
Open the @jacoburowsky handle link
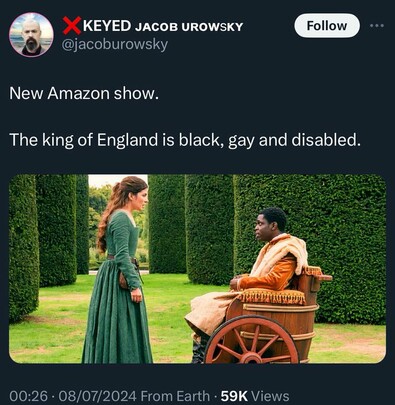point(115,44)
